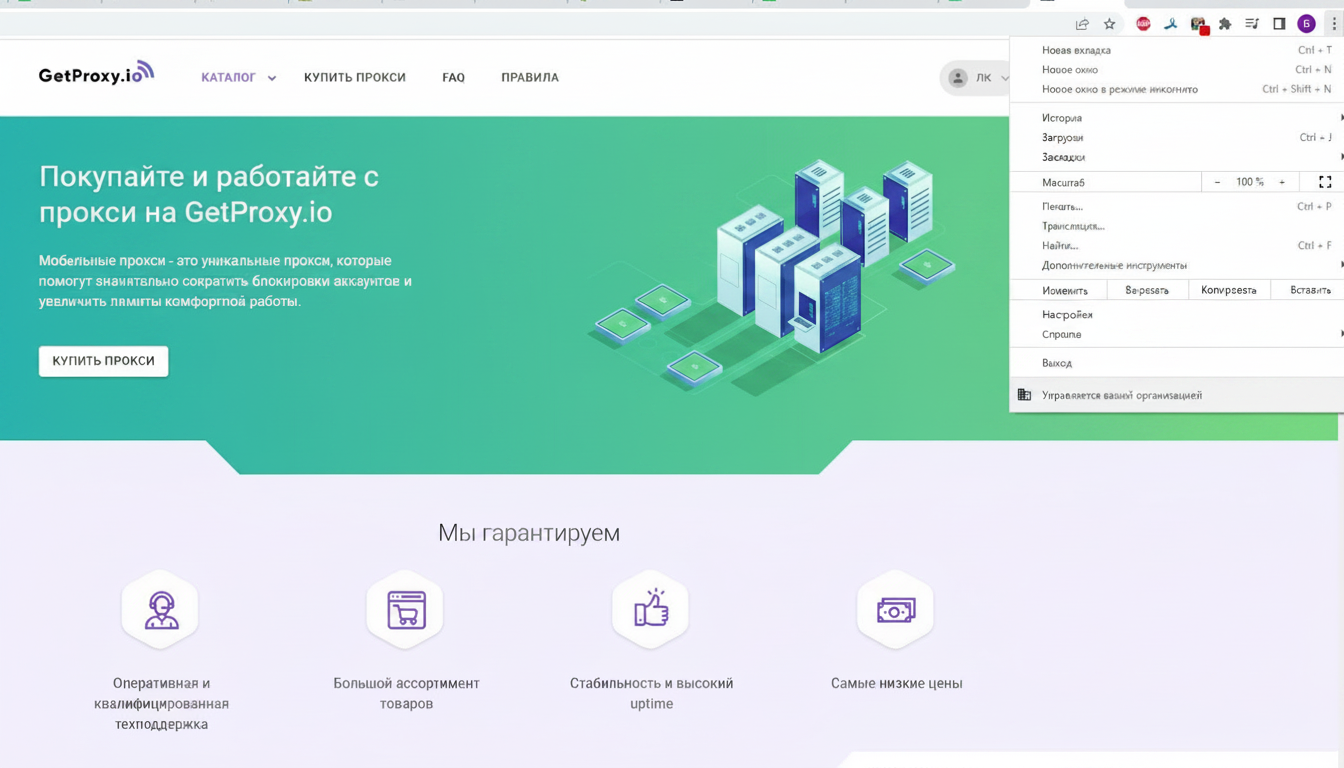The image size is (1344, 768).
Task: Close the Chrome menu via the three-dot icon
Action: [1333, 24]
